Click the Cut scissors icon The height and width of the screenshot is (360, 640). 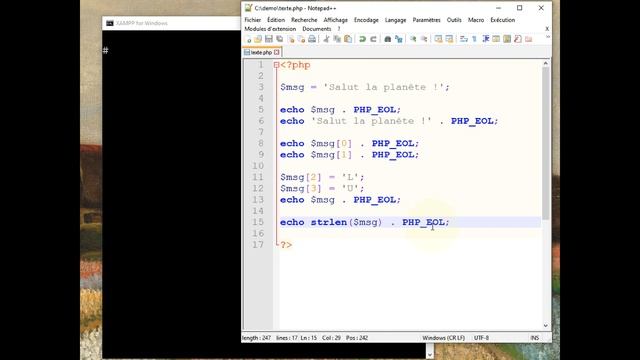326,39
